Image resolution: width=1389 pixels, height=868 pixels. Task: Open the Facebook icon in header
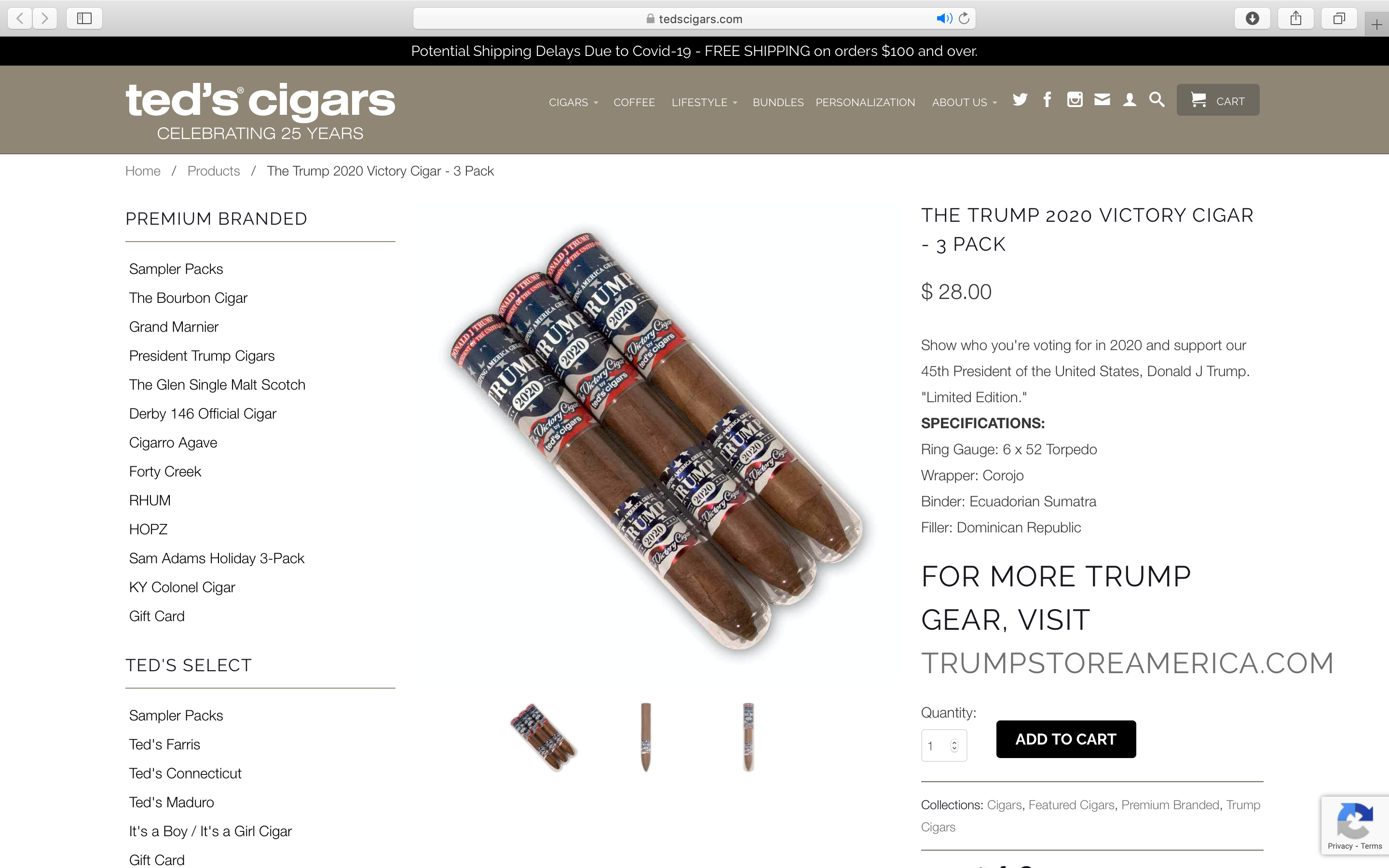pos(1048,100)
